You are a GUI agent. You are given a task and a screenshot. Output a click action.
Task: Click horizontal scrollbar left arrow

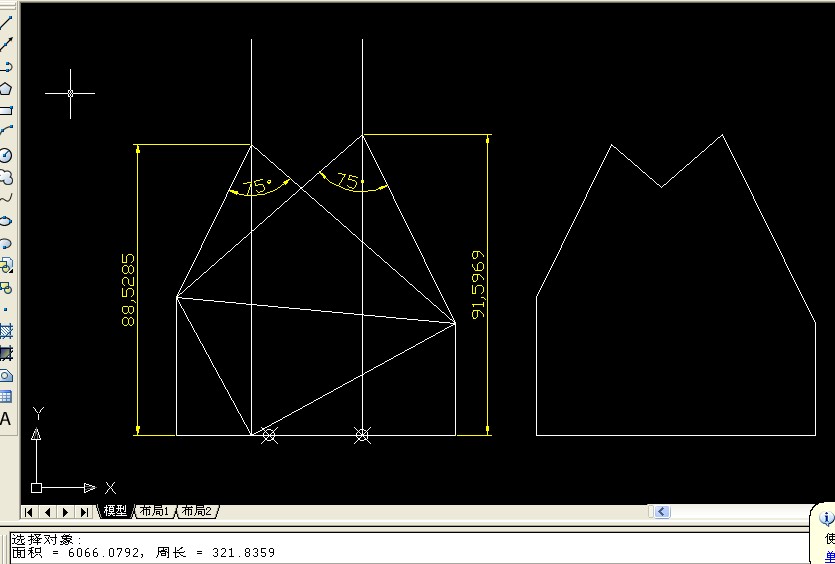coord(662,512)
